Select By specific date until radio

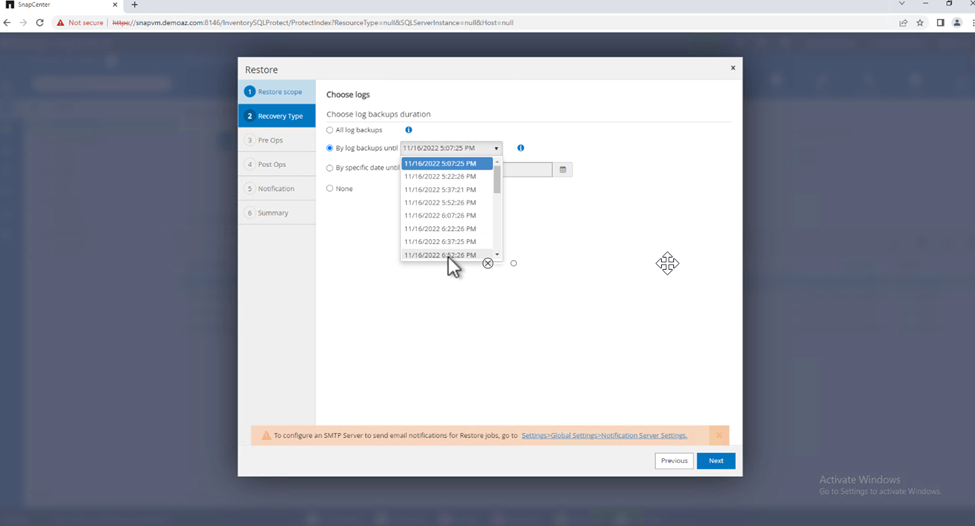pos(330,168)
